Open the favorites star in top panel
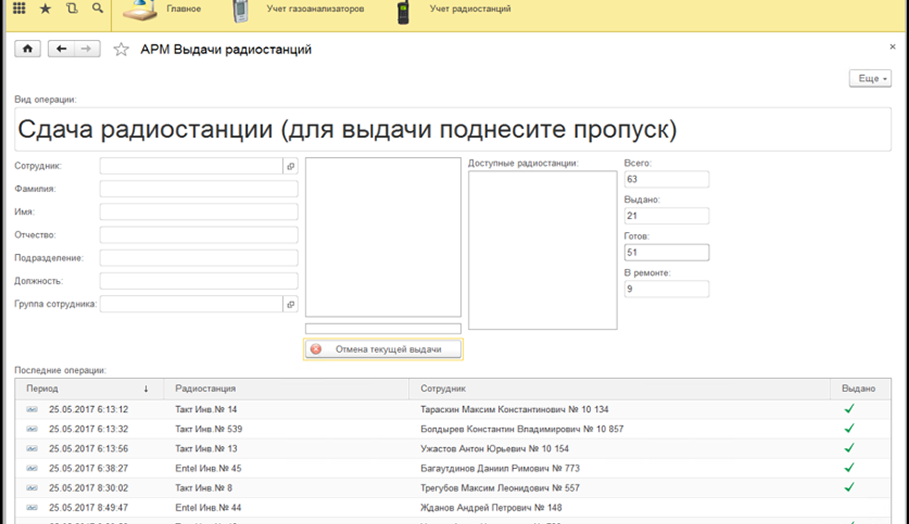 pos(45,9)
